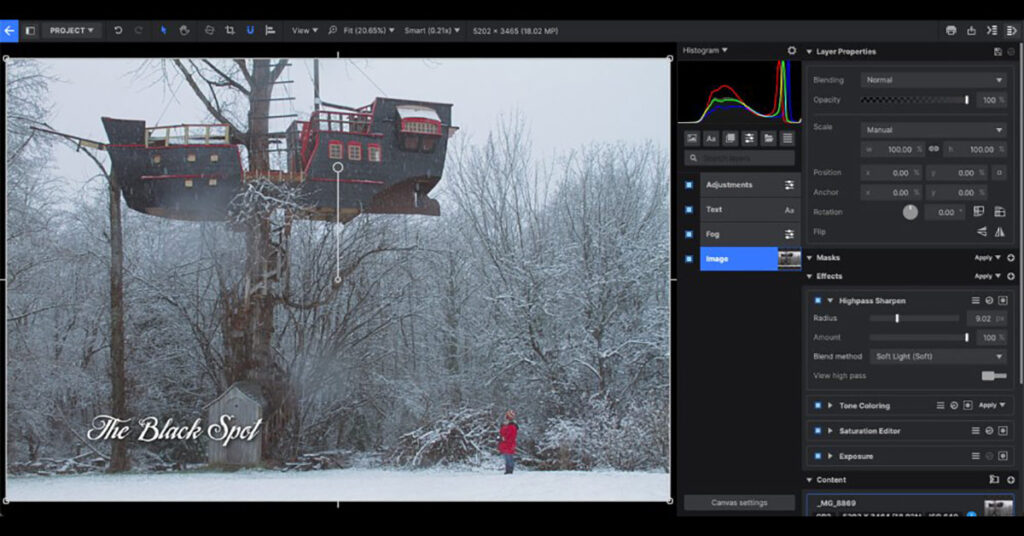
Task: Add a new mask with plus icon
Action: coord(1011,258)
